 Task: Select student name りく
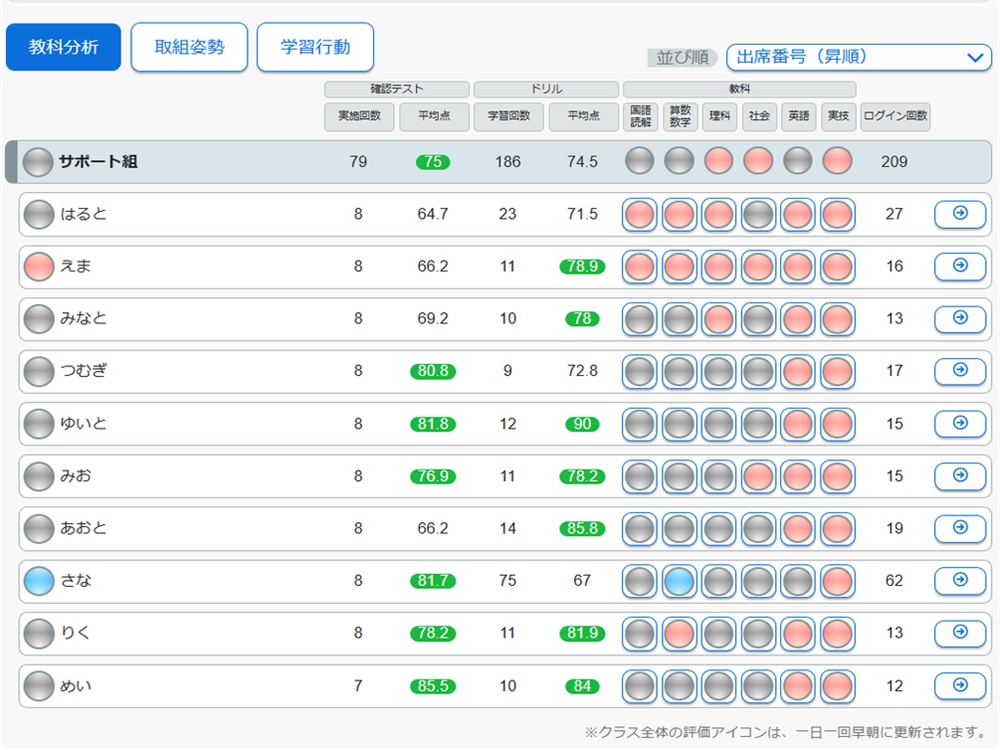click(x=75, y=633)
